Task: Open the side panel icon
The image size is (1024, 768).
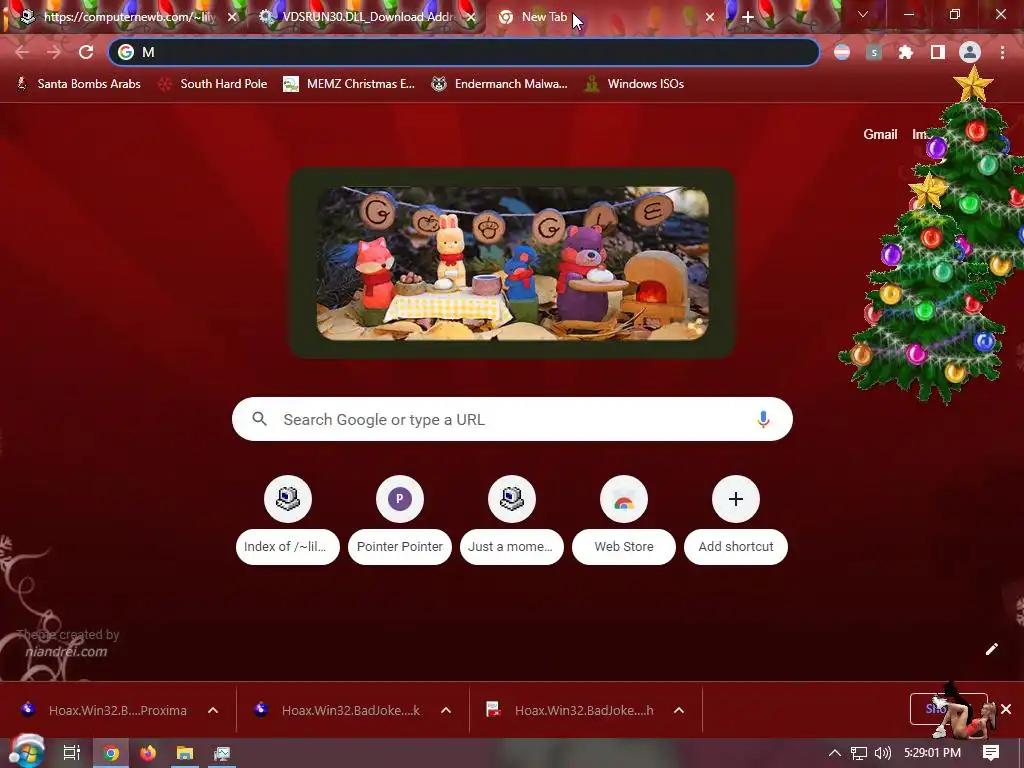Action: (937, 52)
